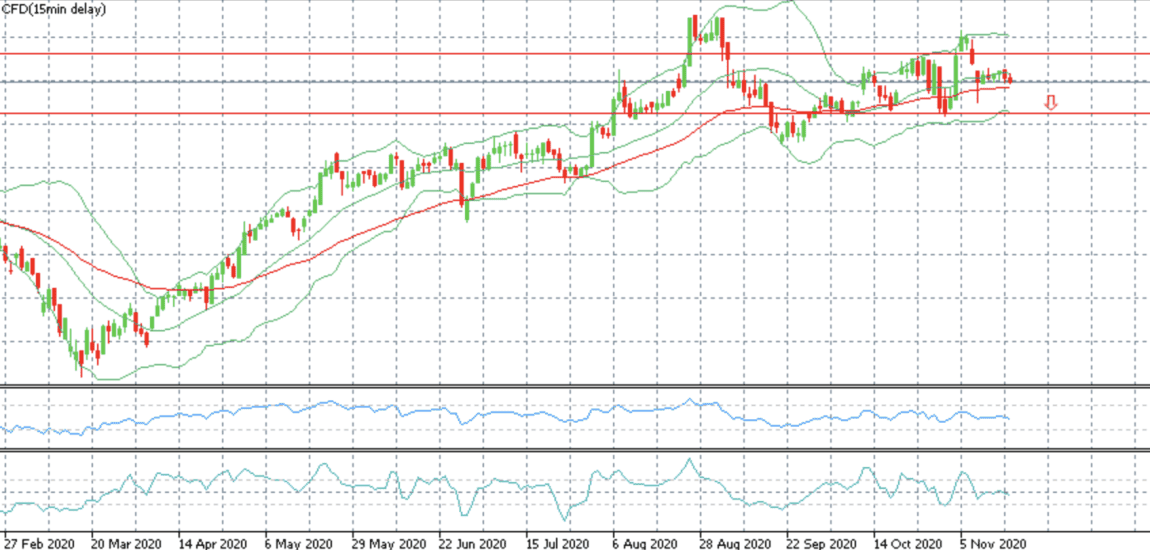
Task: Click the 22 Sep 2020 date label
Action: click(x=822, y=544)
